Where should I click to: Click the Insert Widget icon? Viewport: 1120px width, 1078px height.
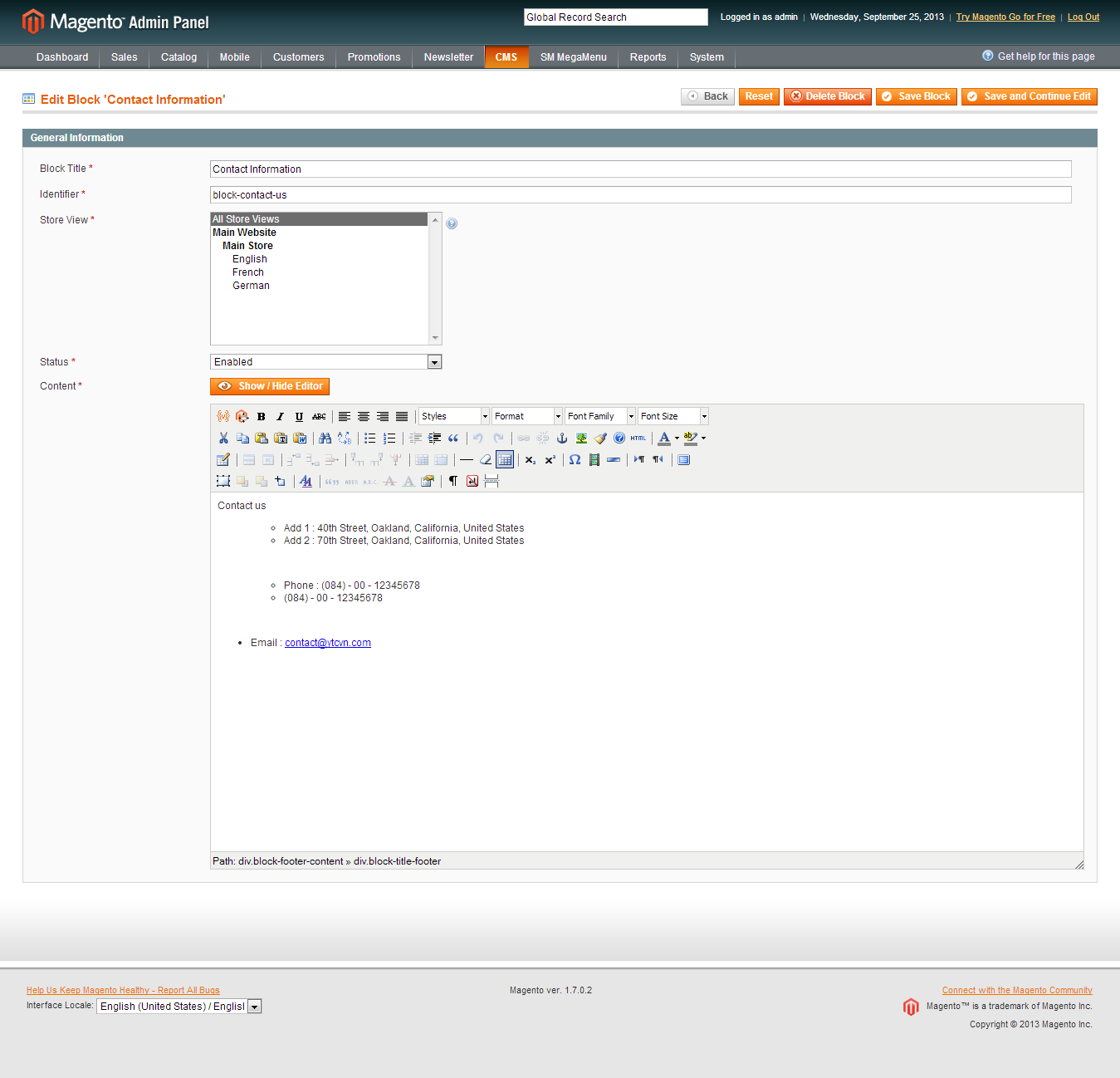pyautogui.click(x=242, y=416)
